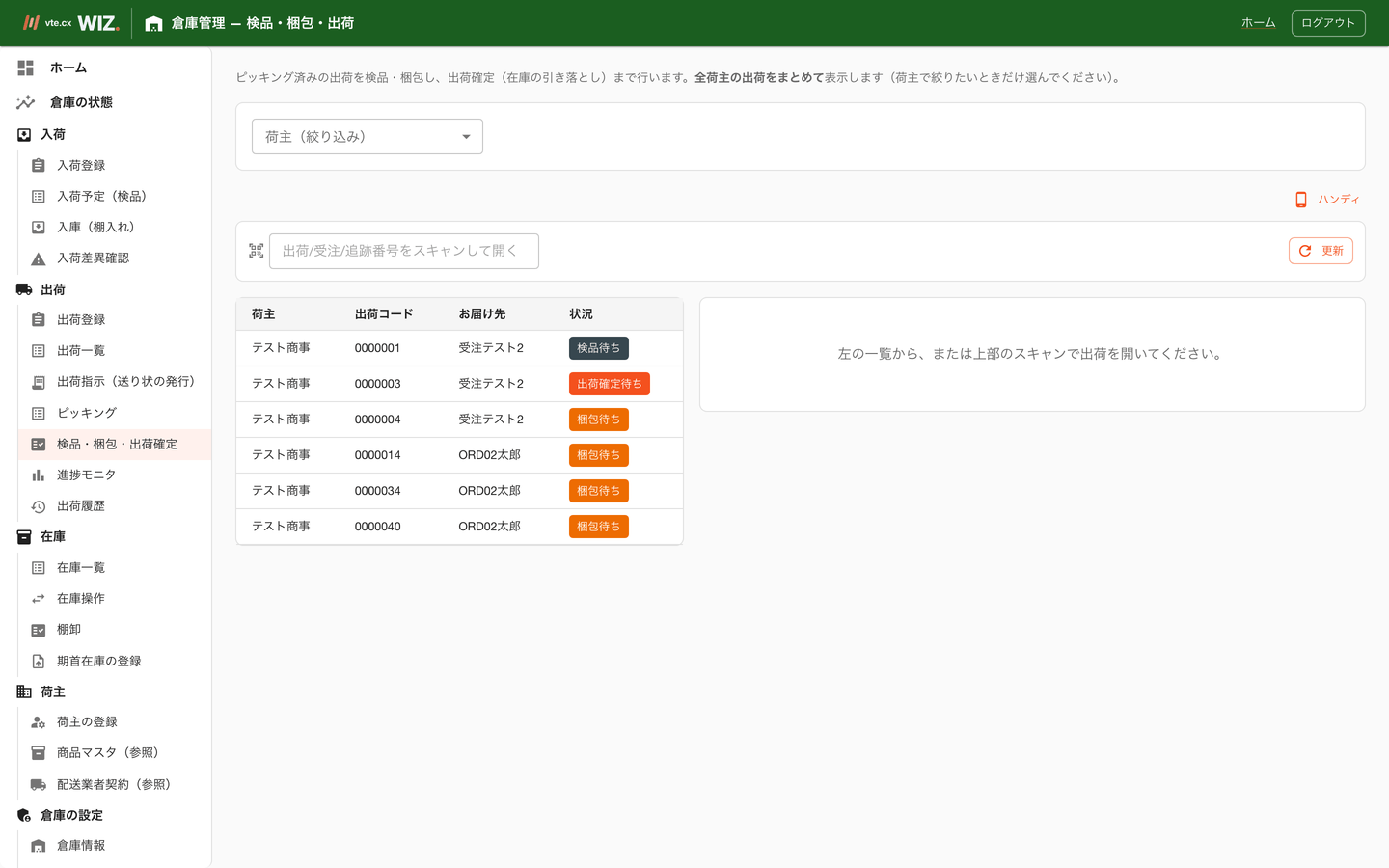Open 入荷予定(検品) menu item
The height and width of the screenshot is (868, 1389).
pos(115,197)
